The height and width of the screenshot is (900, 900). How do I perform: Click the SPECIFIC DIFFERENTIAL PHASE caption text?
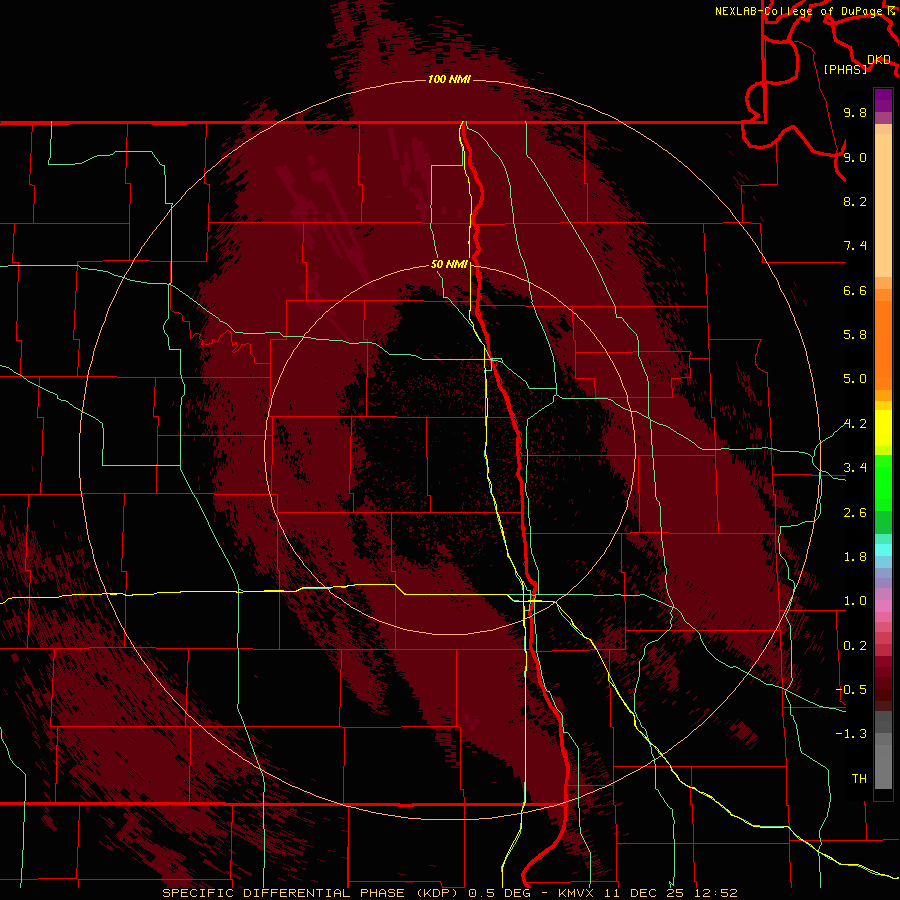pyautogui.click(x=282, y=893)
